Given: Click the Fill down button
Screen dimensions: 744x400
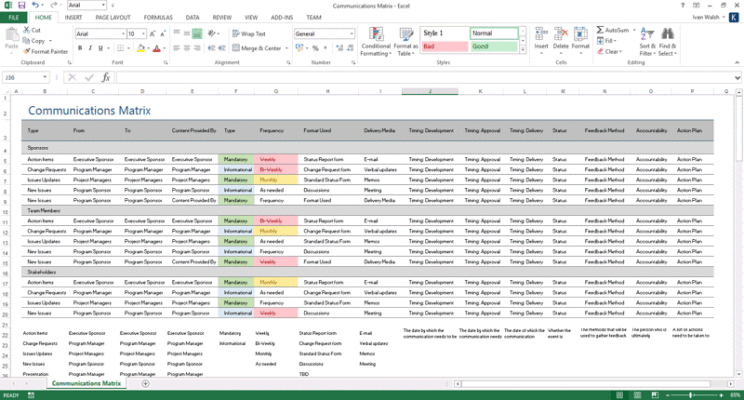Looking at the screenshot, I should (605, 41).
